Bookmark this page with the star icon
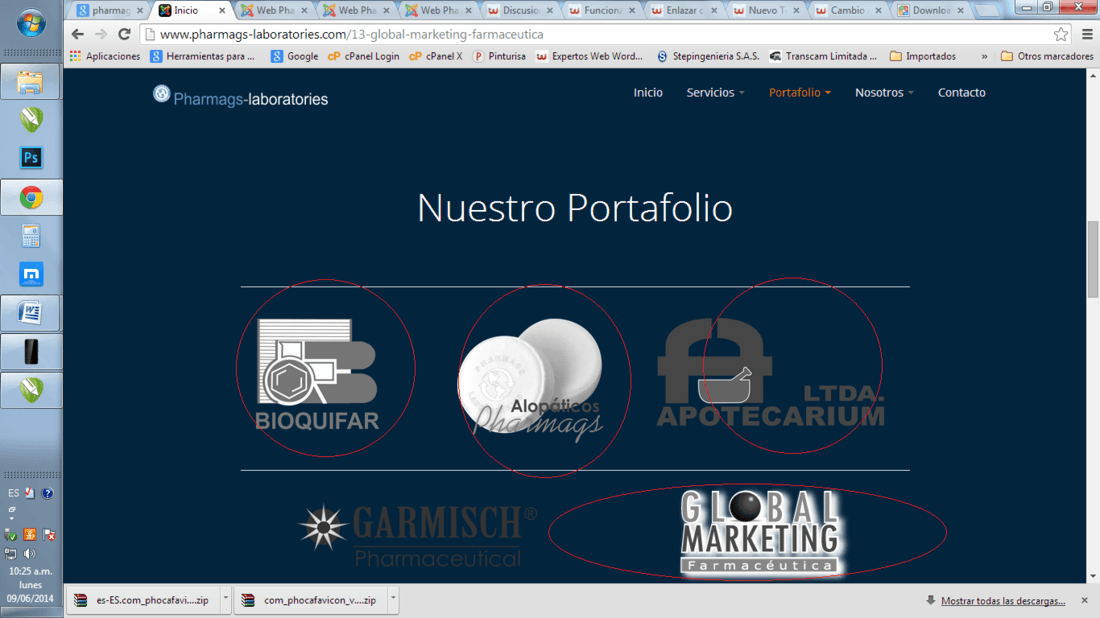Viewport: 1100px width, 618px height. tap(1061, 34)
